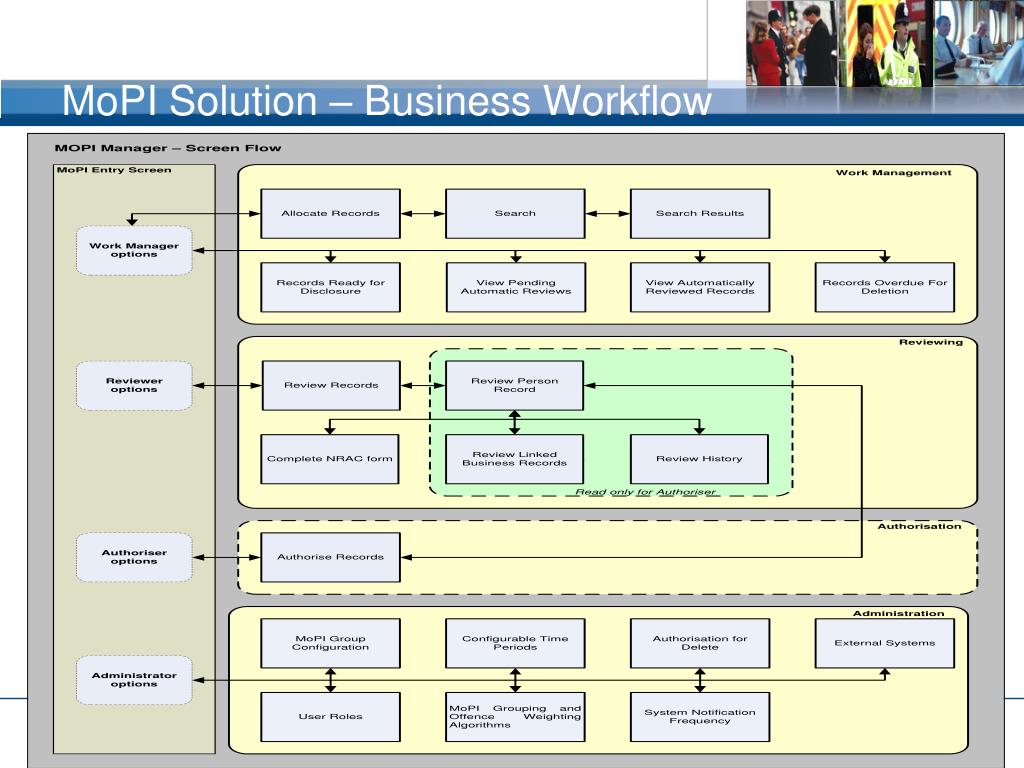Open Authorisation for Delete box
Screen dimensions: 1024x768
[699, 643]
